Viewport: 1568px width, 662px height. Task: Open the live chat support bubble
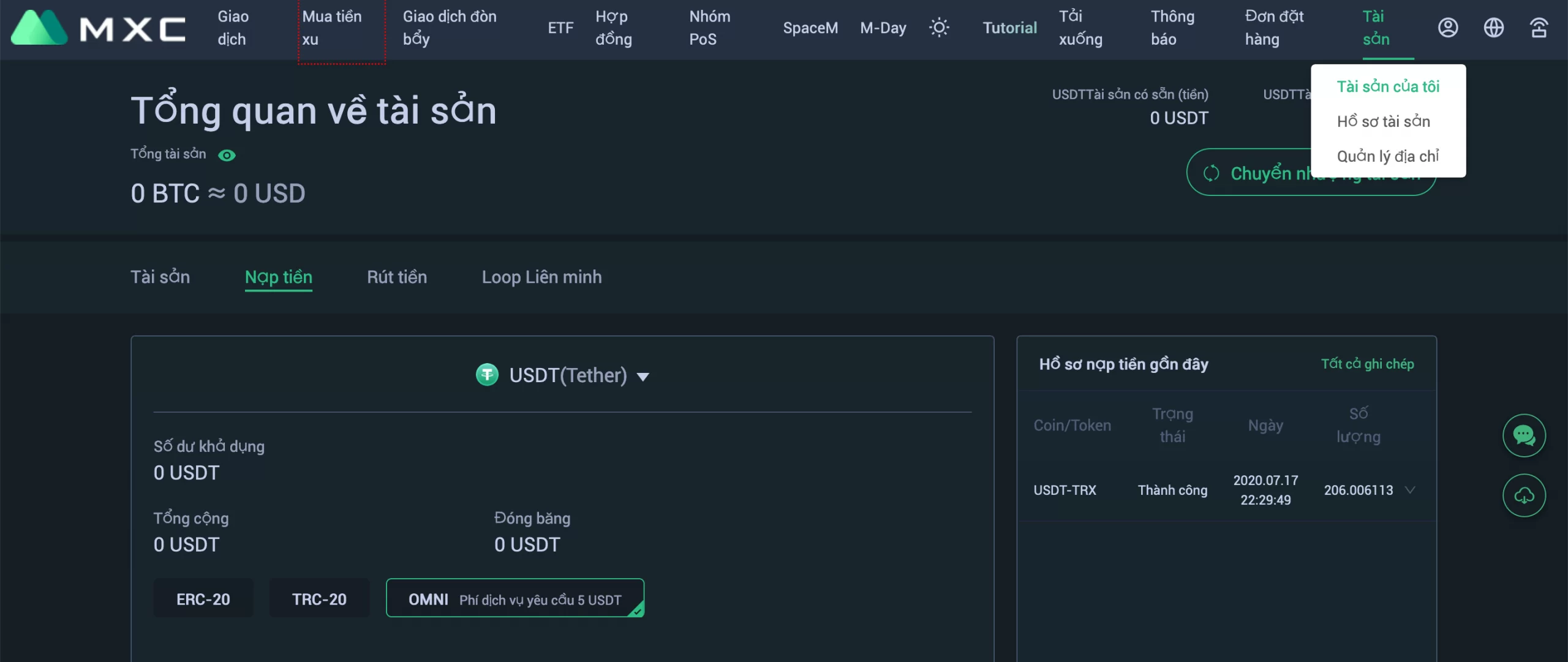coord(1524,435)
